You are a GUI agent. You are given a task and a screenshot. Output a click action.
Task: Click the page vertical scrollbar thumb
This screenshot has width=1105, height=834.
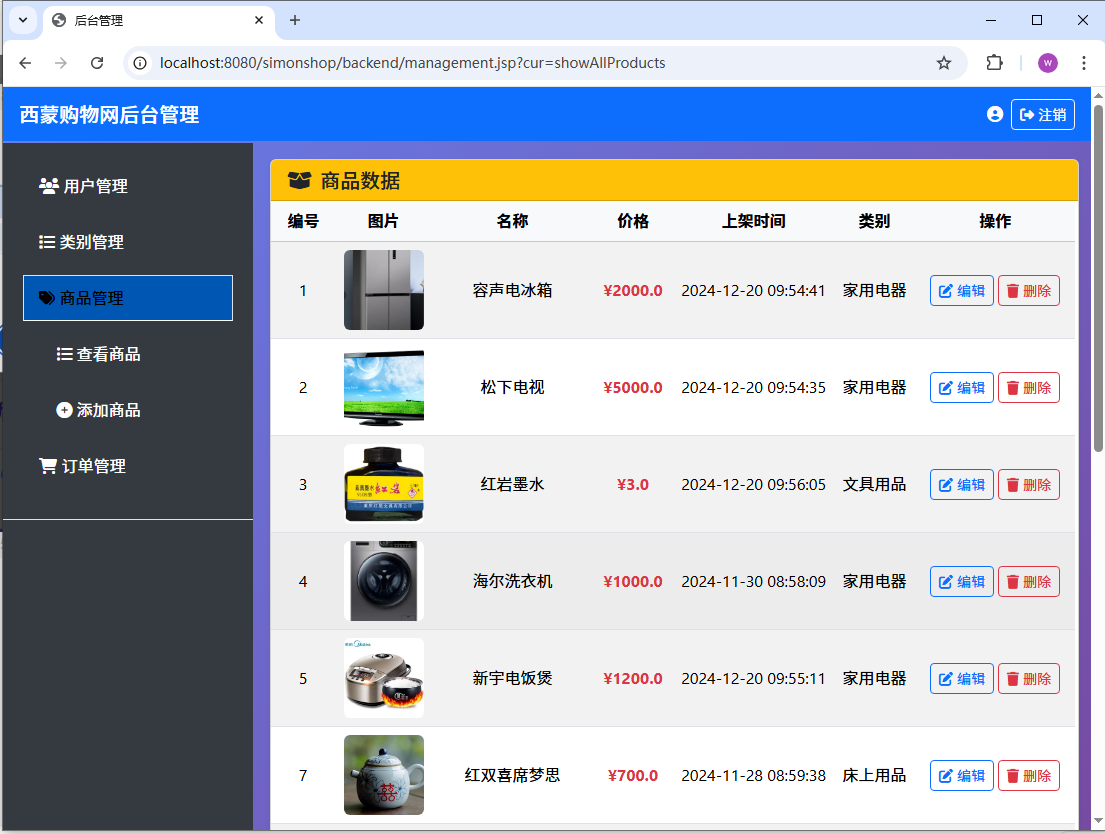(x=1098, y=278)
